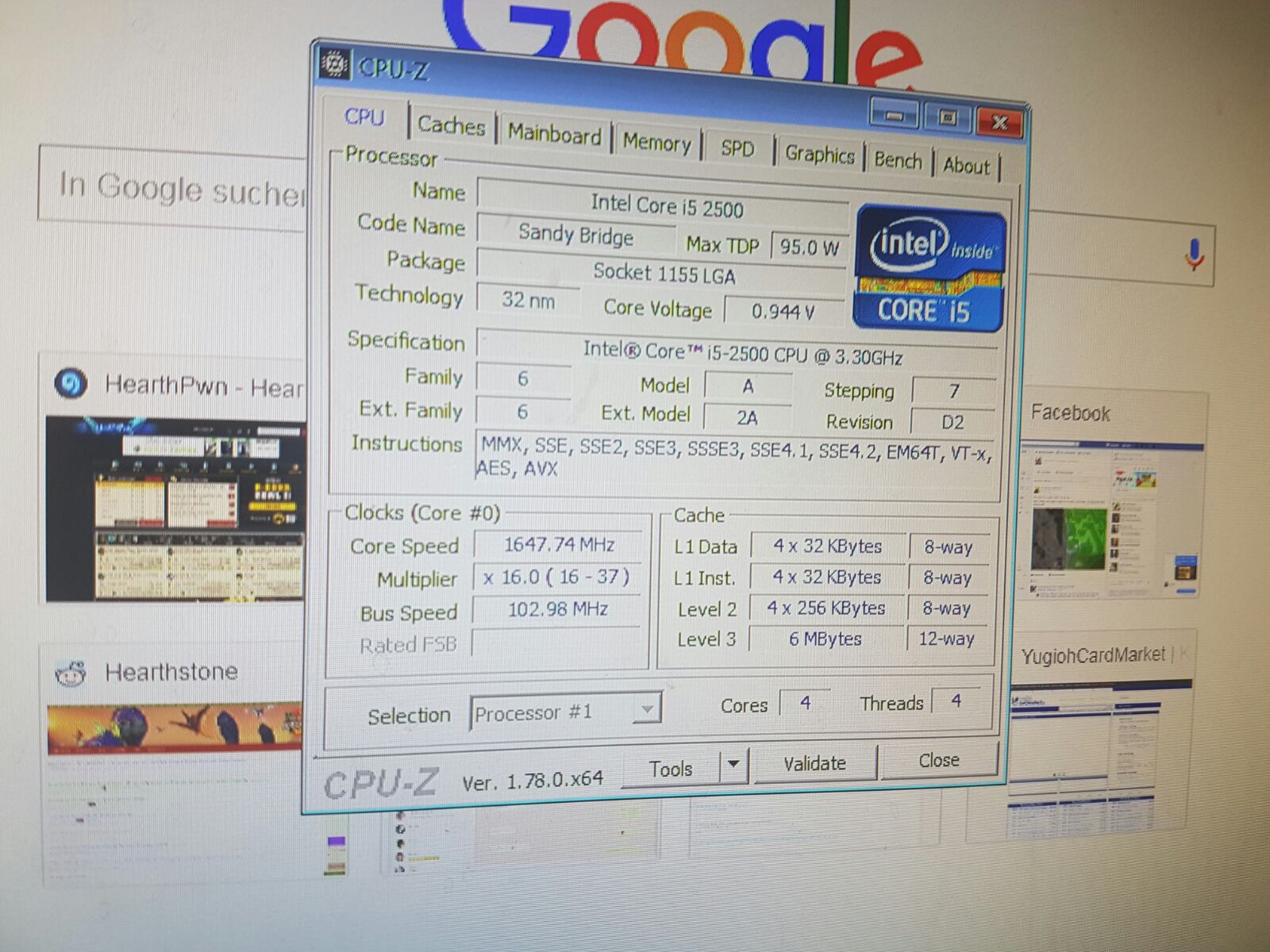Click the 102.98 MHz bus speed value
This screenshot has width=1270, height=952.
point(557,609)
